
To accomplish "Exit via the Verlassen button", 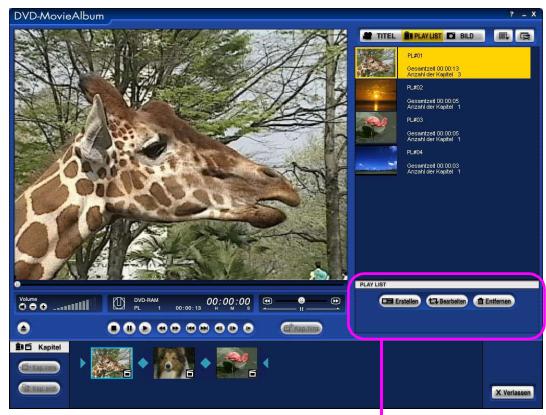I will coord(513,393).
